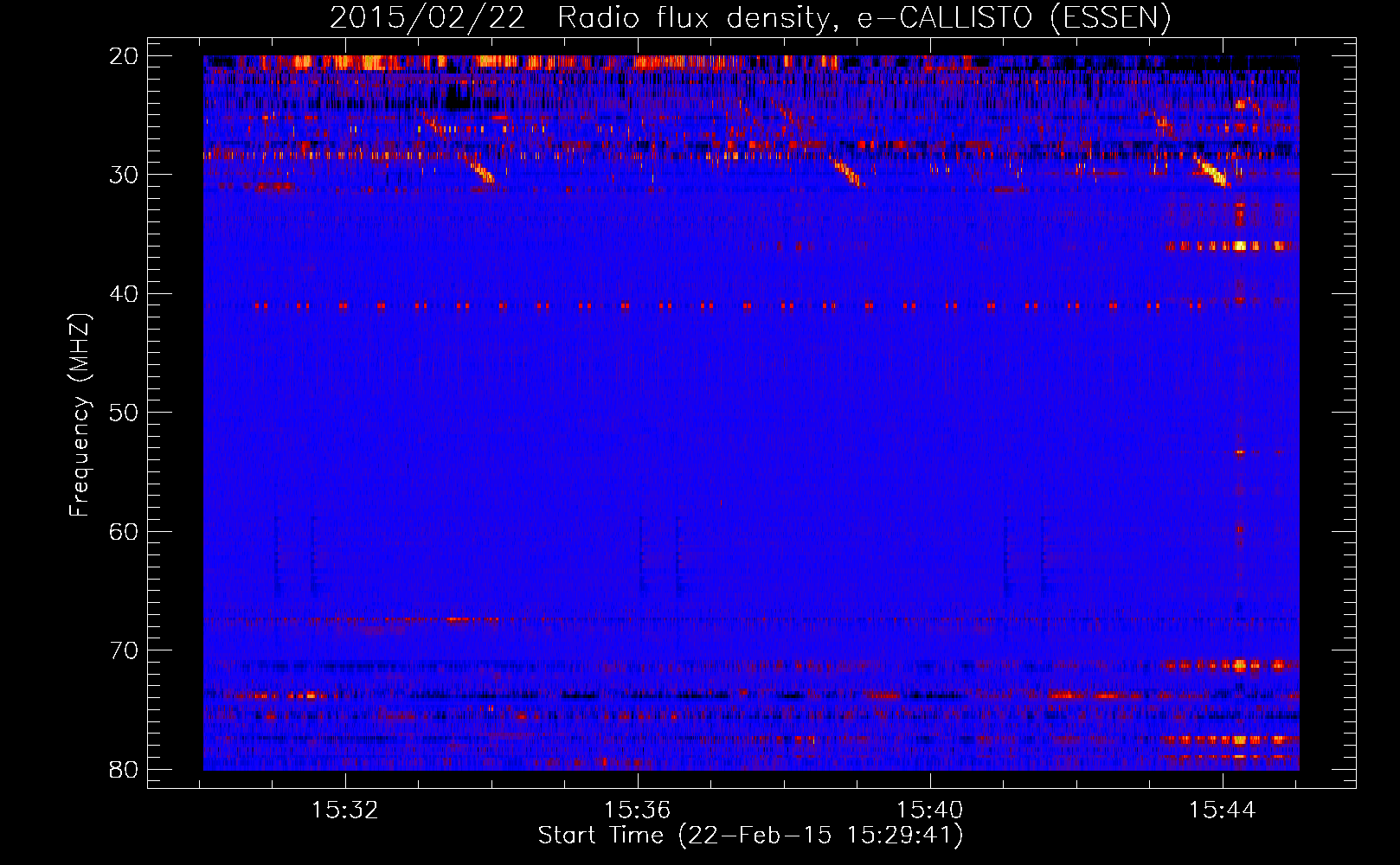Click the 80 MHz frequency tick label
The height and width of the screenshot is (865, 1400).
pos(124,770)
